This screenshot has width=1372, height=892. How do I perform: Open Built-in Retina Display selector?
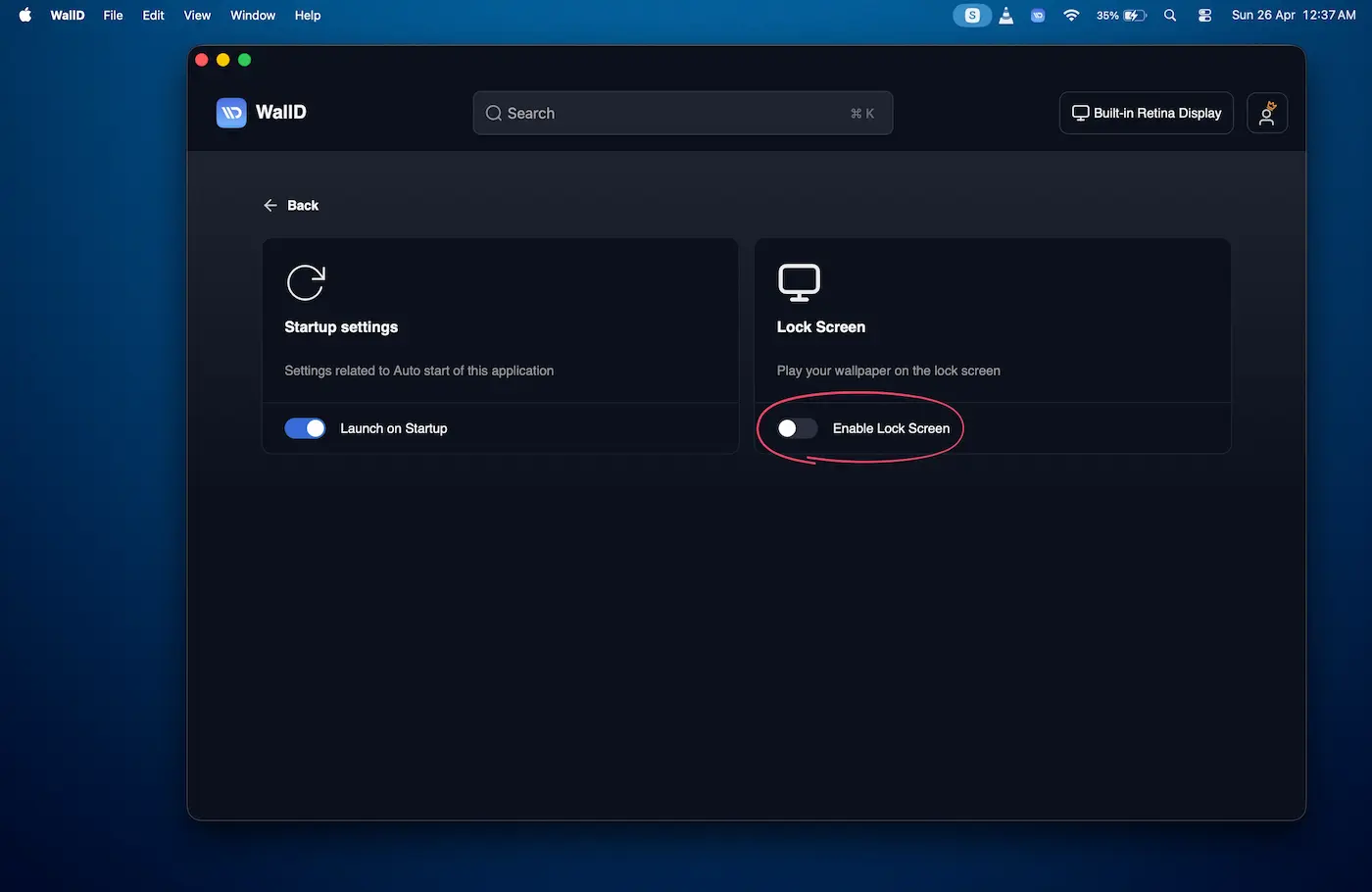(x=1146, y=113)
